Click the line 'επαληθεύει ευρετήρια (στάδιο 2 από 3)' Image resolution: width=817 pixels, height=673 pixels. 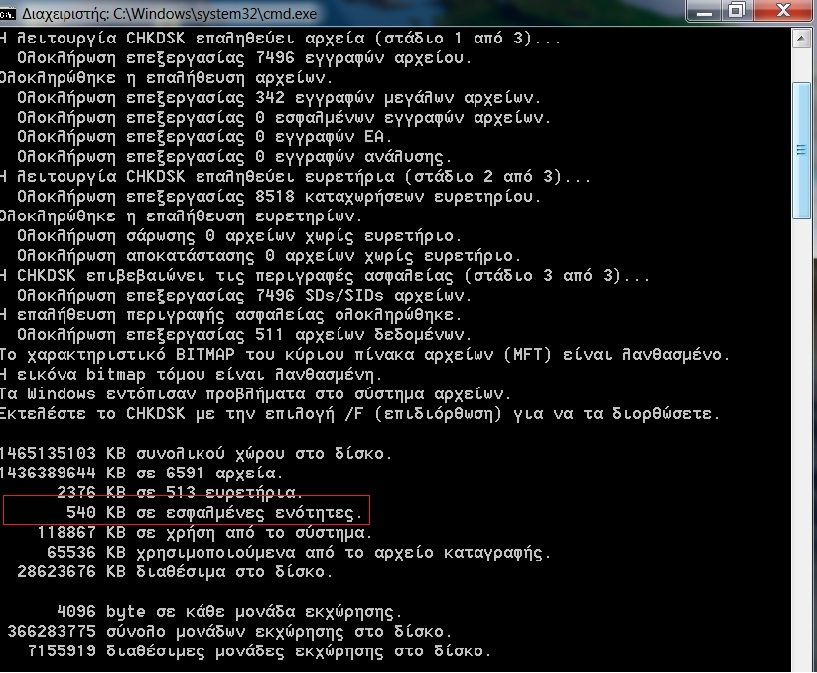pyautogui.click(x=295, y=177)
